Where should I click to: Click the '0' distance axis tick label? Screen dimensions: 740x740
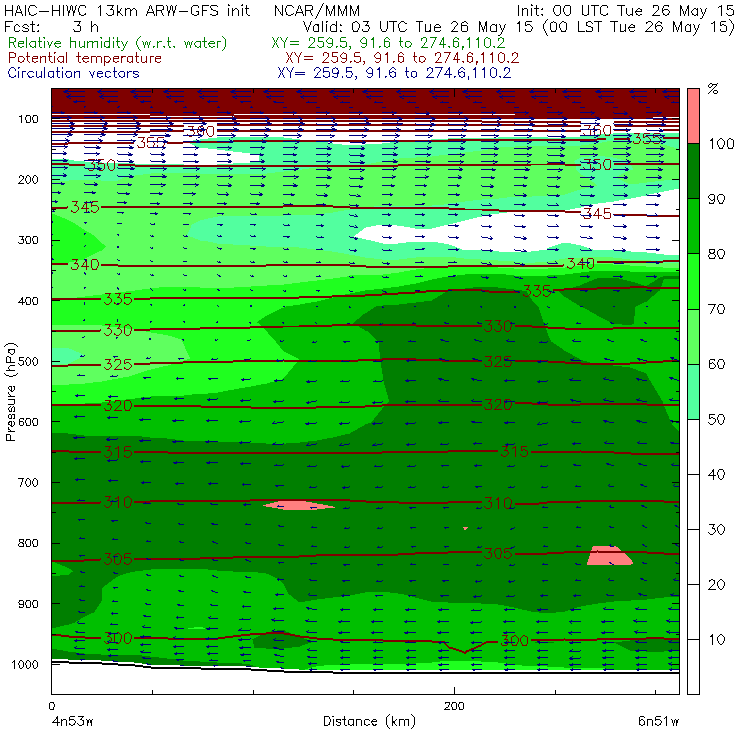point(52,706)
